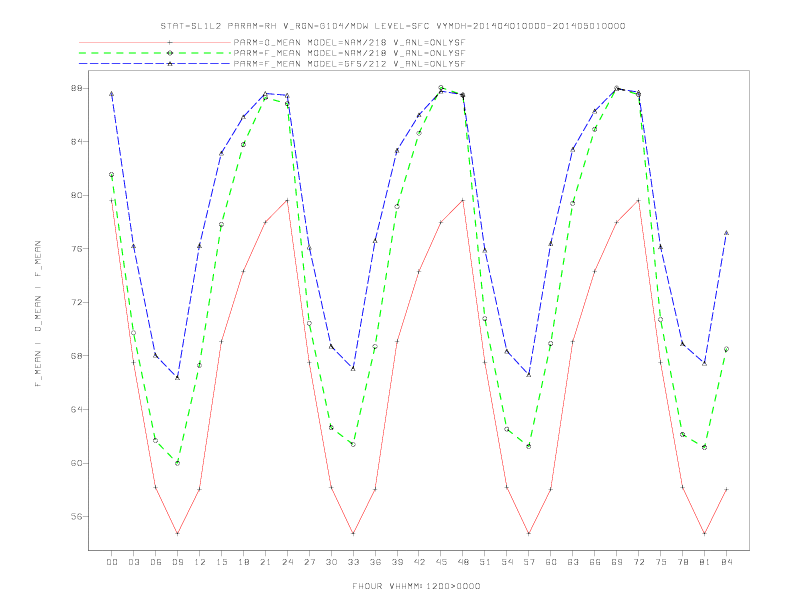Click red plus data point at hour 24
Image resolution: width=792 pixels, height=612 pixels.
click(287, 200)
